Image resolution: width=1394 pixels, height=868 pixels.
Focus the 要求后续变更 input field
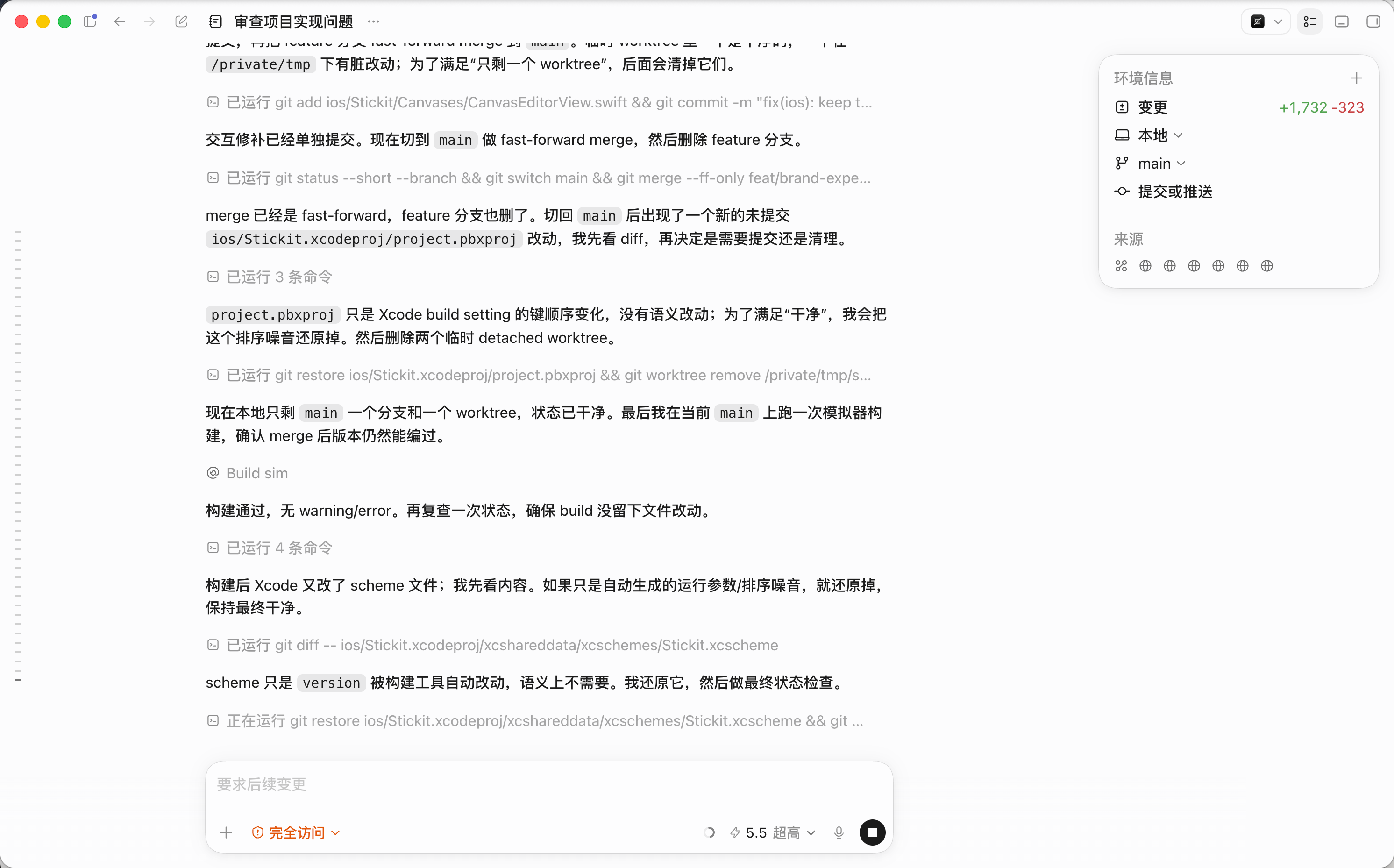pyautogui.click(x=549, y=784)
